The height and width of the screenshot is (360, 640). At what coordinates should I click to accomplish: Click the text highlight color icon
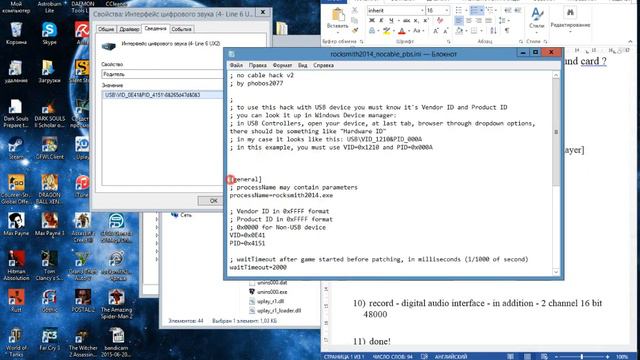386,31
